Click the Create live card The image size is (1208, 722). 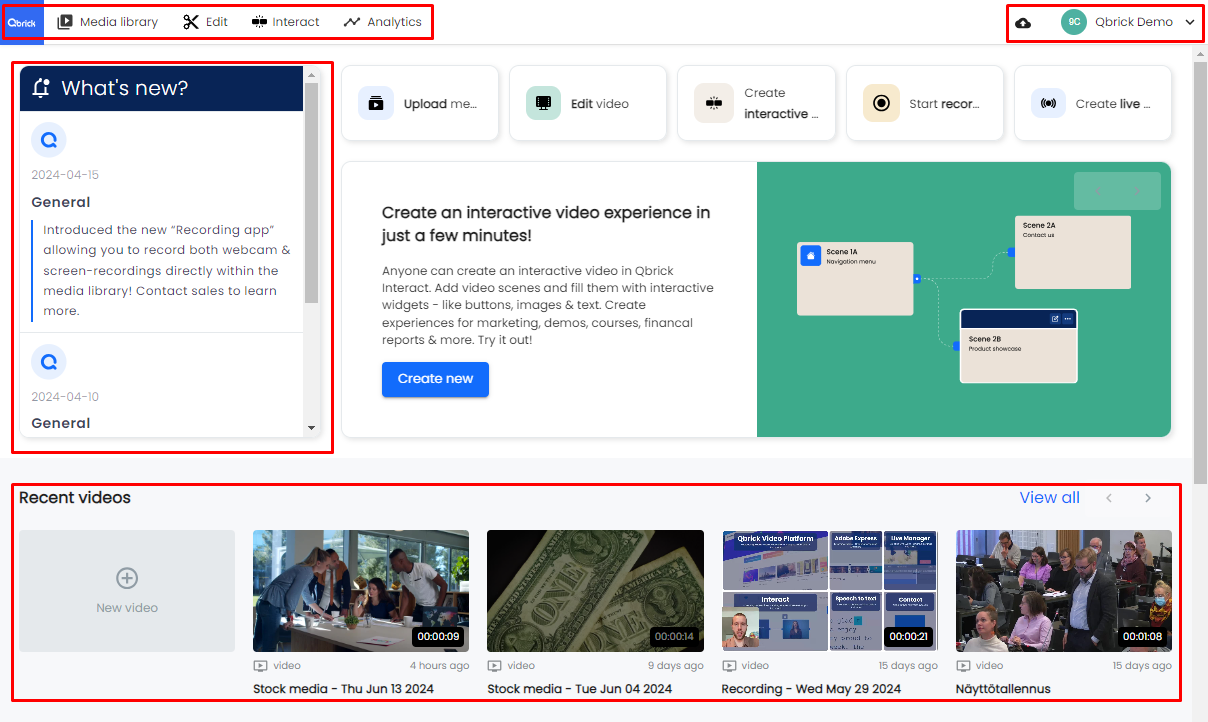point(1093,103)
